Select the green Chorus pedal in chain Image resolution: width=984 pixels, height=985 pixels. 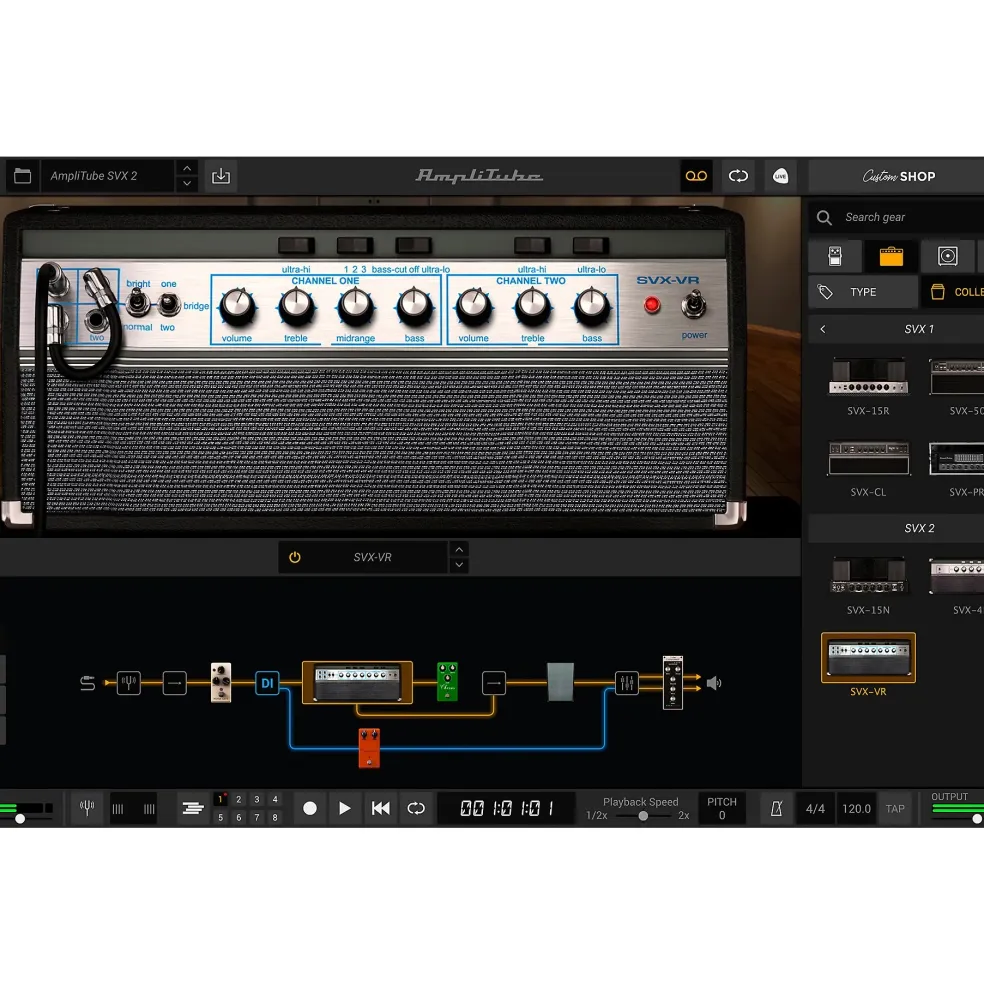[x=447, y=682]
